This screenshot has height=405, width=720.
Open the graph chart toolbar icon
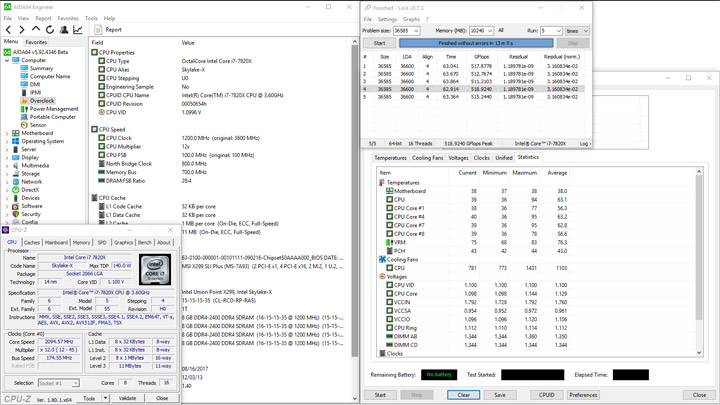78,30
